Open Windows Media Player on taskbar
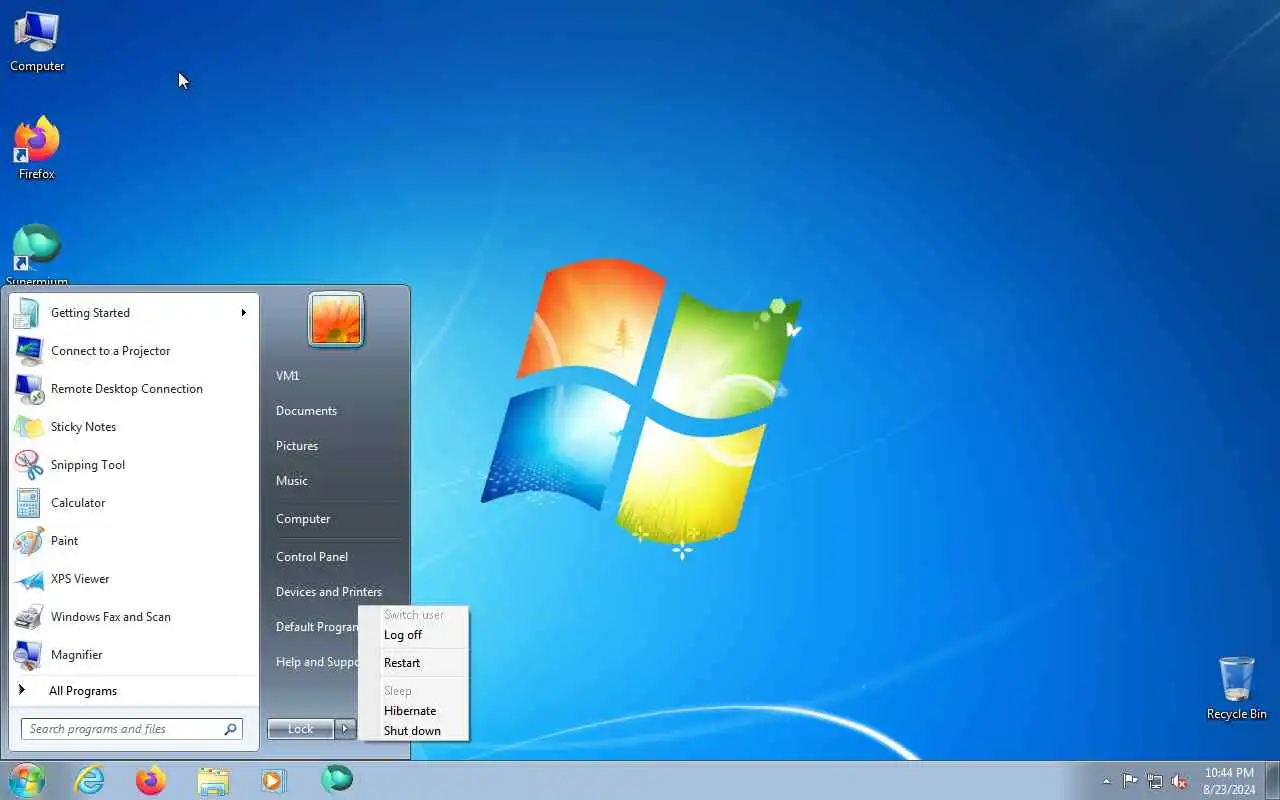This screenshot has height=800, width=1280. click(274, 780)
